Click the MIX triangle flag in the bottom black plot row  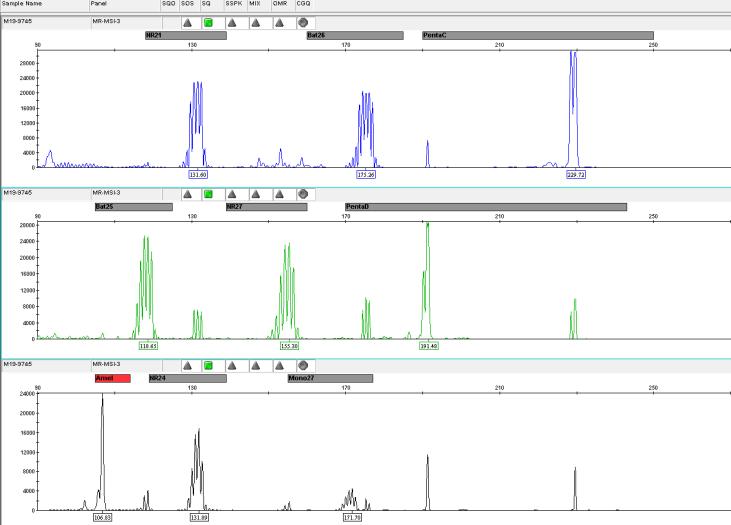(x=255, y=366)
